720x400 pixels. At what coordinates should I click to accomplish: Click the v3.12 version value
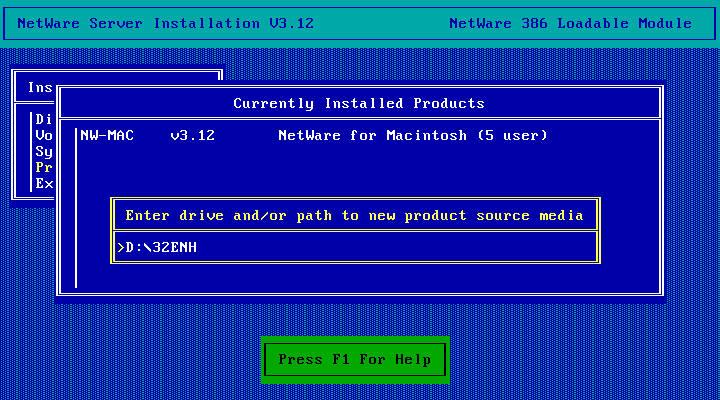point(192,135)
